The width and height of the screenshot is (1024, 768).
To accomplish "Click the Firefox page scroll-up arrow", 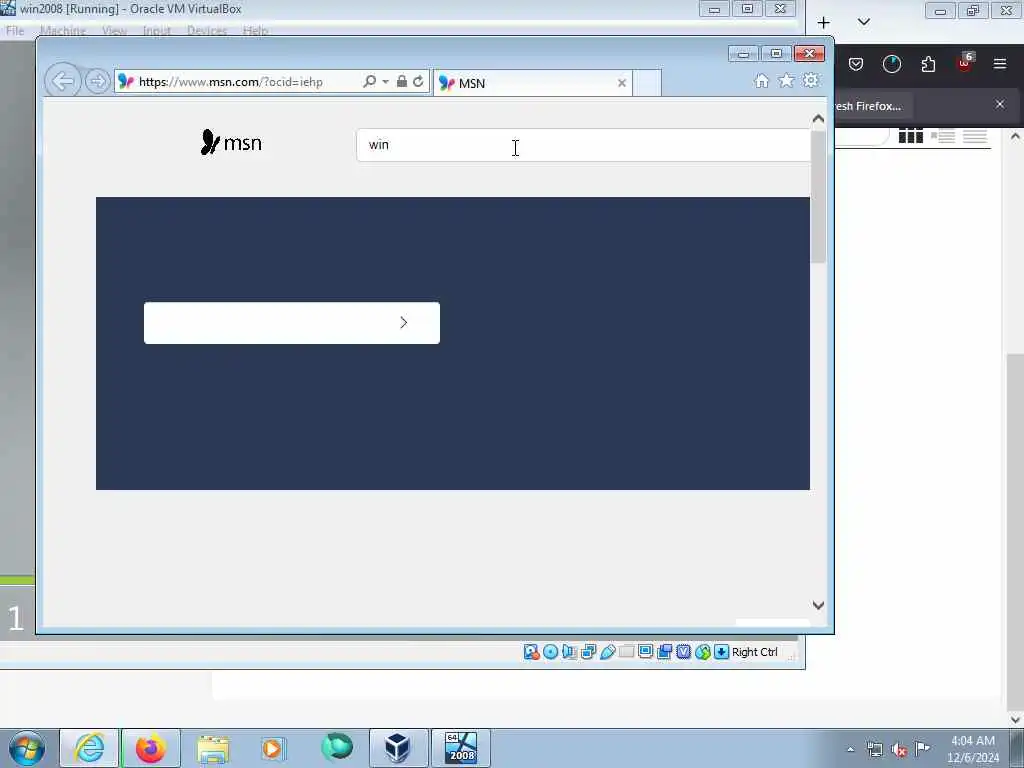I will tap(1015, 136).
